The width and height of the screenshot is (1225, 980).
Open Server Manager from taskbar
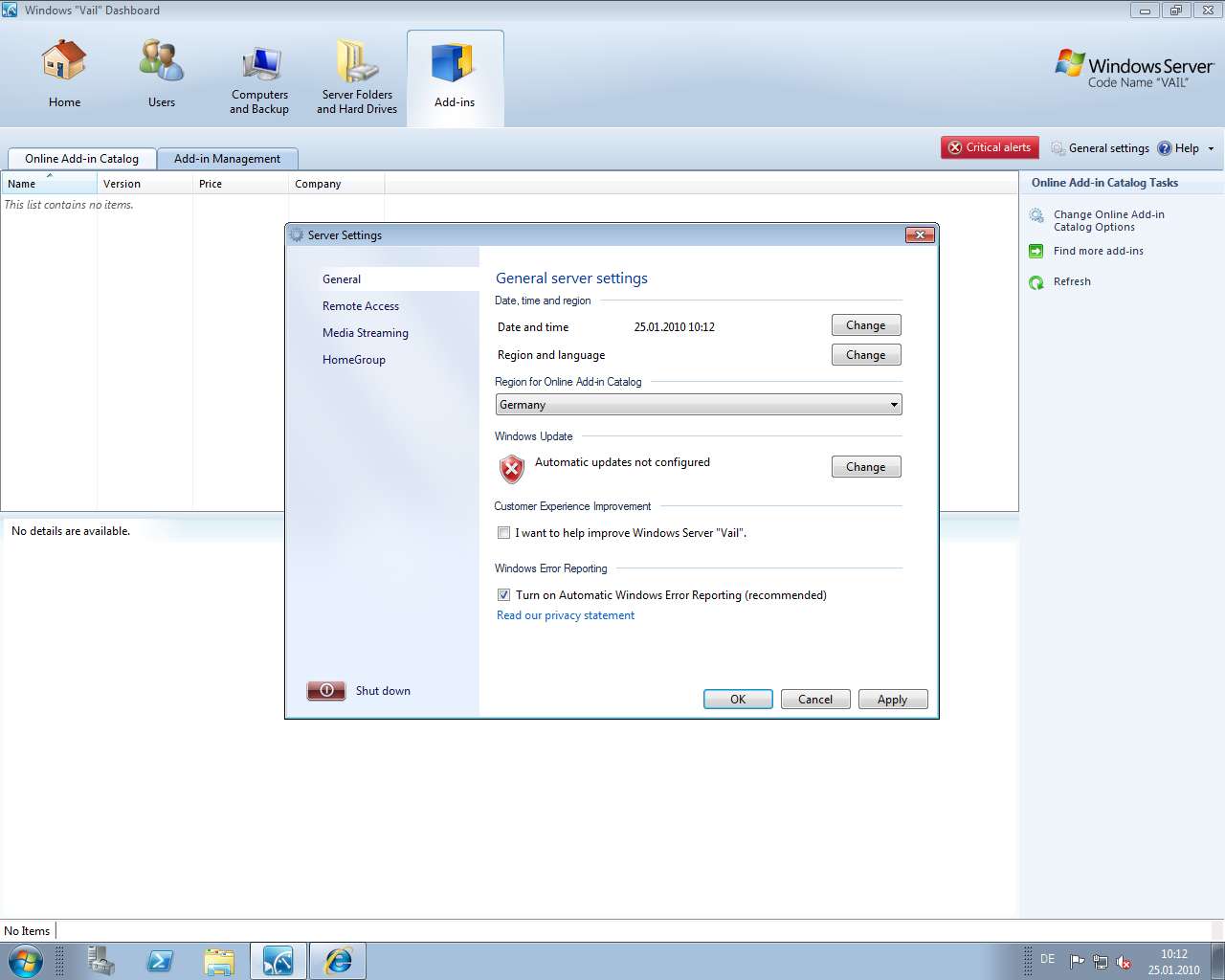pyautogui.click(x=100, y=961)
